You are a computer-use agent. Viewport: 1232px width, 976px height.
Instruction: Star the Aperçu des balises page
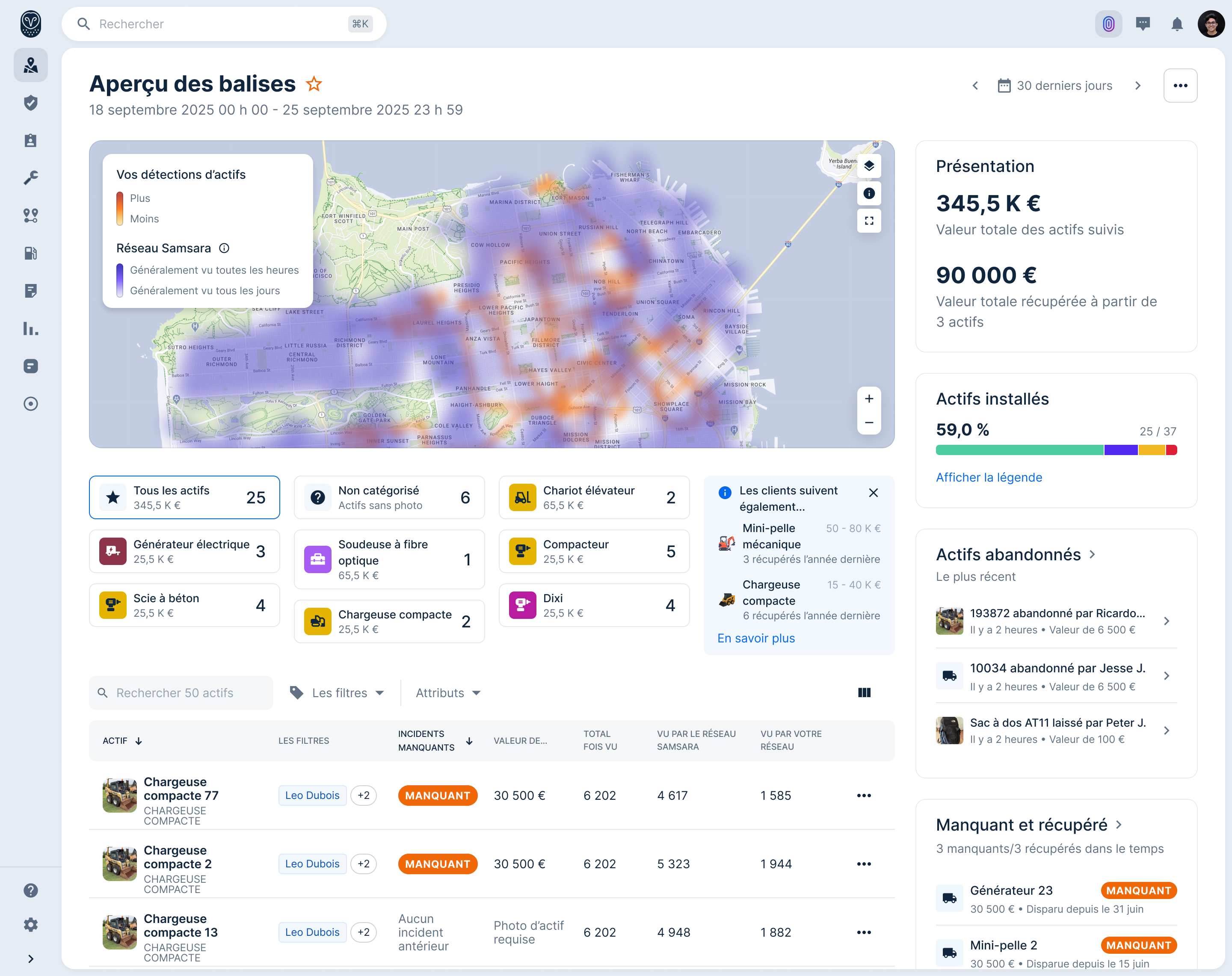click(314, 83)
